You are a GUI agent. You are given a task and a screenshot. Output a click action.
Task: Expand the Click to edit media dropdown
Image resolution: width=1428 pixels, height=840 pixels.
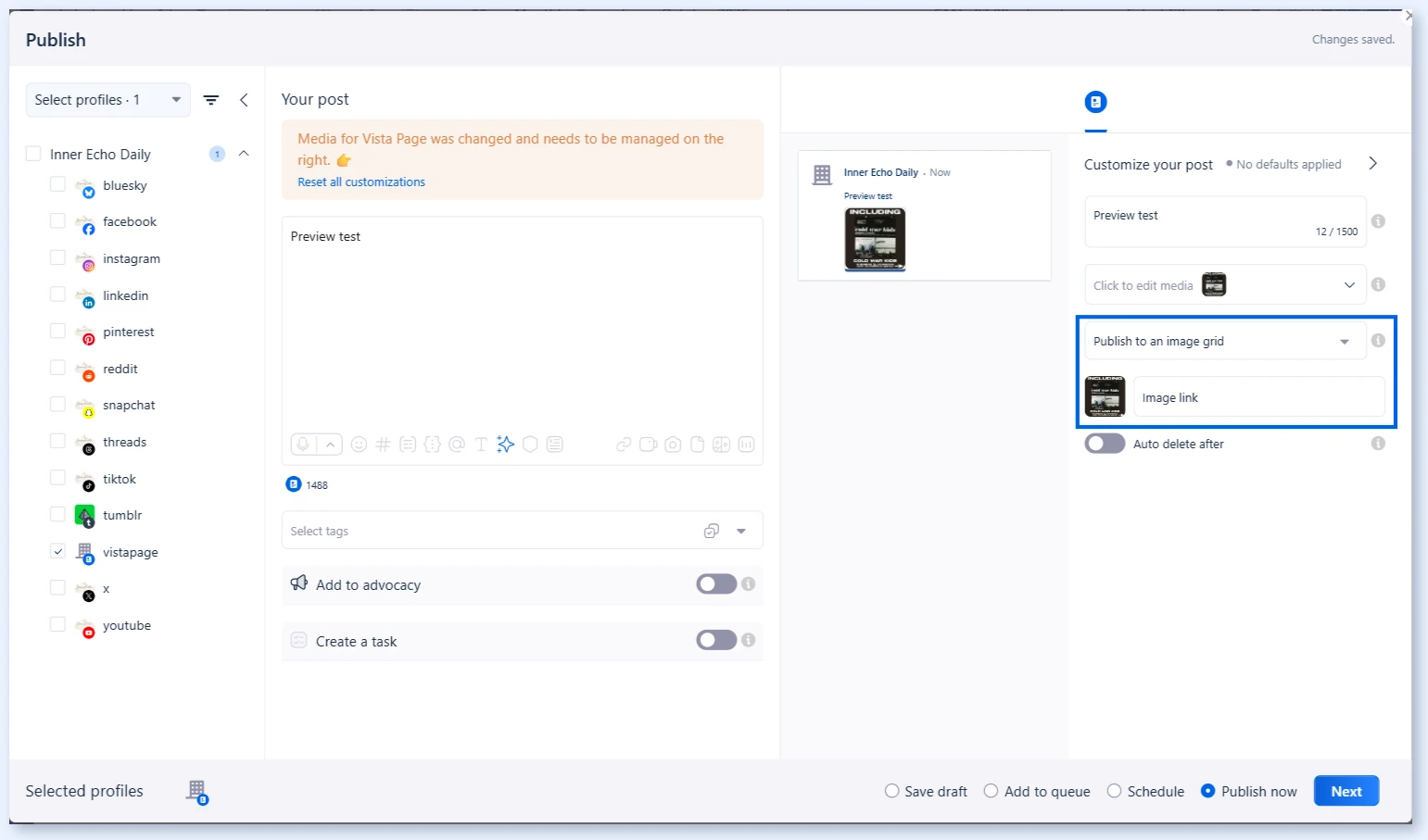point(1349,285)
